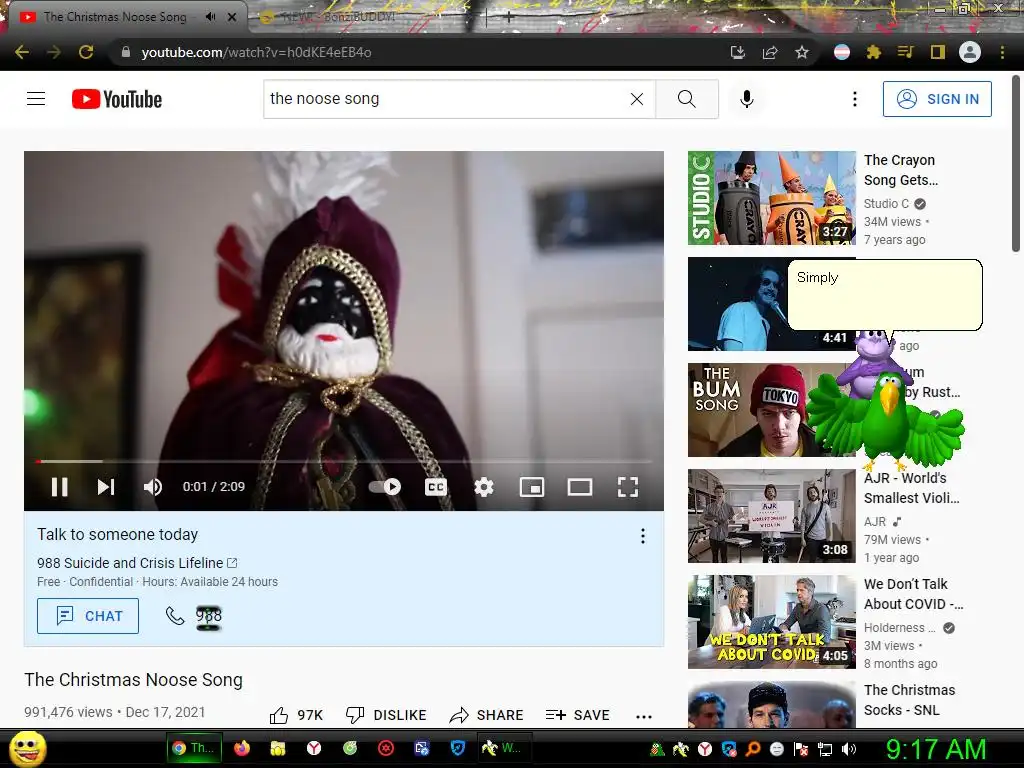Open a new tab with plus button
Screen dimensions: 1024x768
tap(509, 18)
